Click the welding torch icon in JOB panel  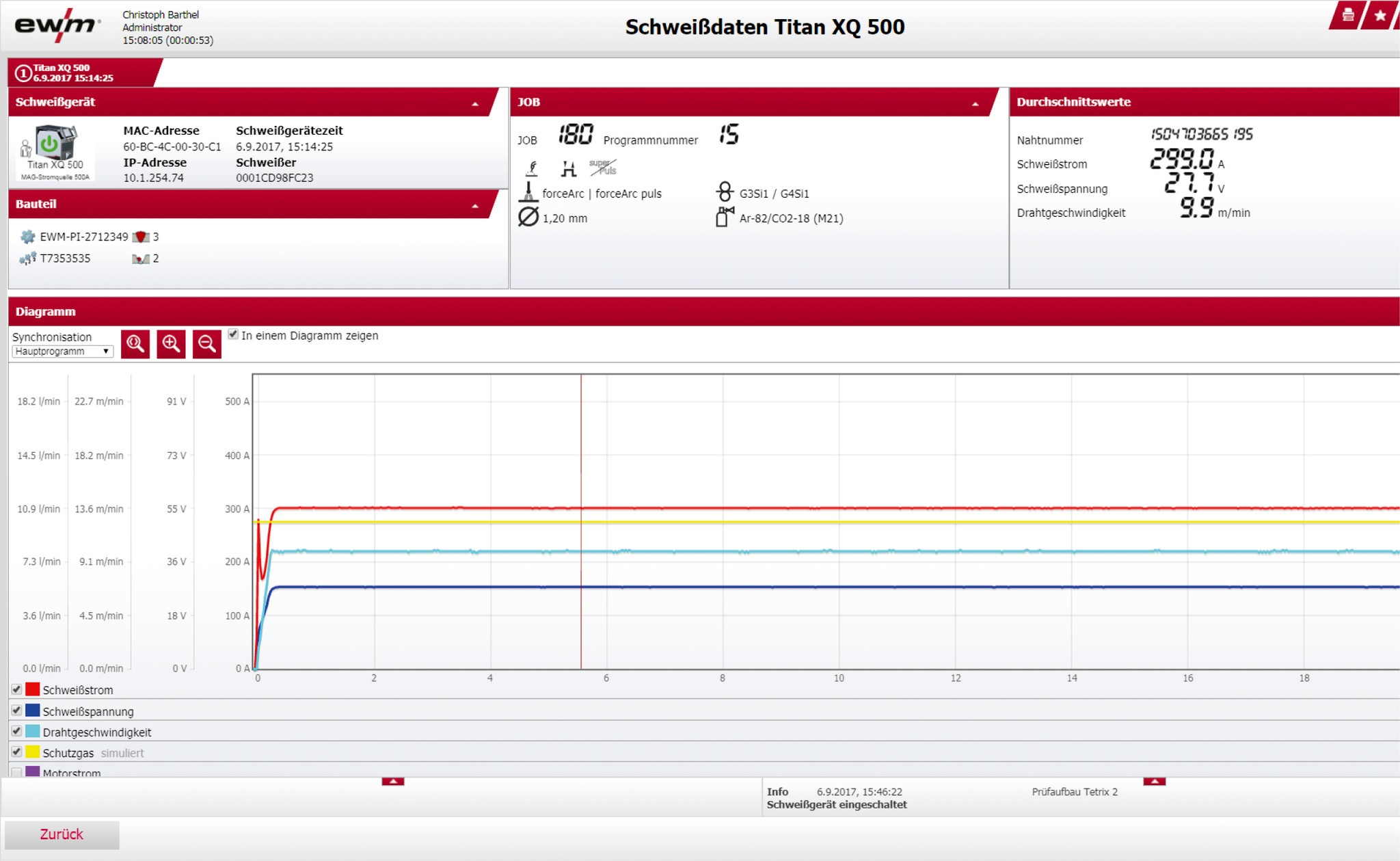click(532, 168)
